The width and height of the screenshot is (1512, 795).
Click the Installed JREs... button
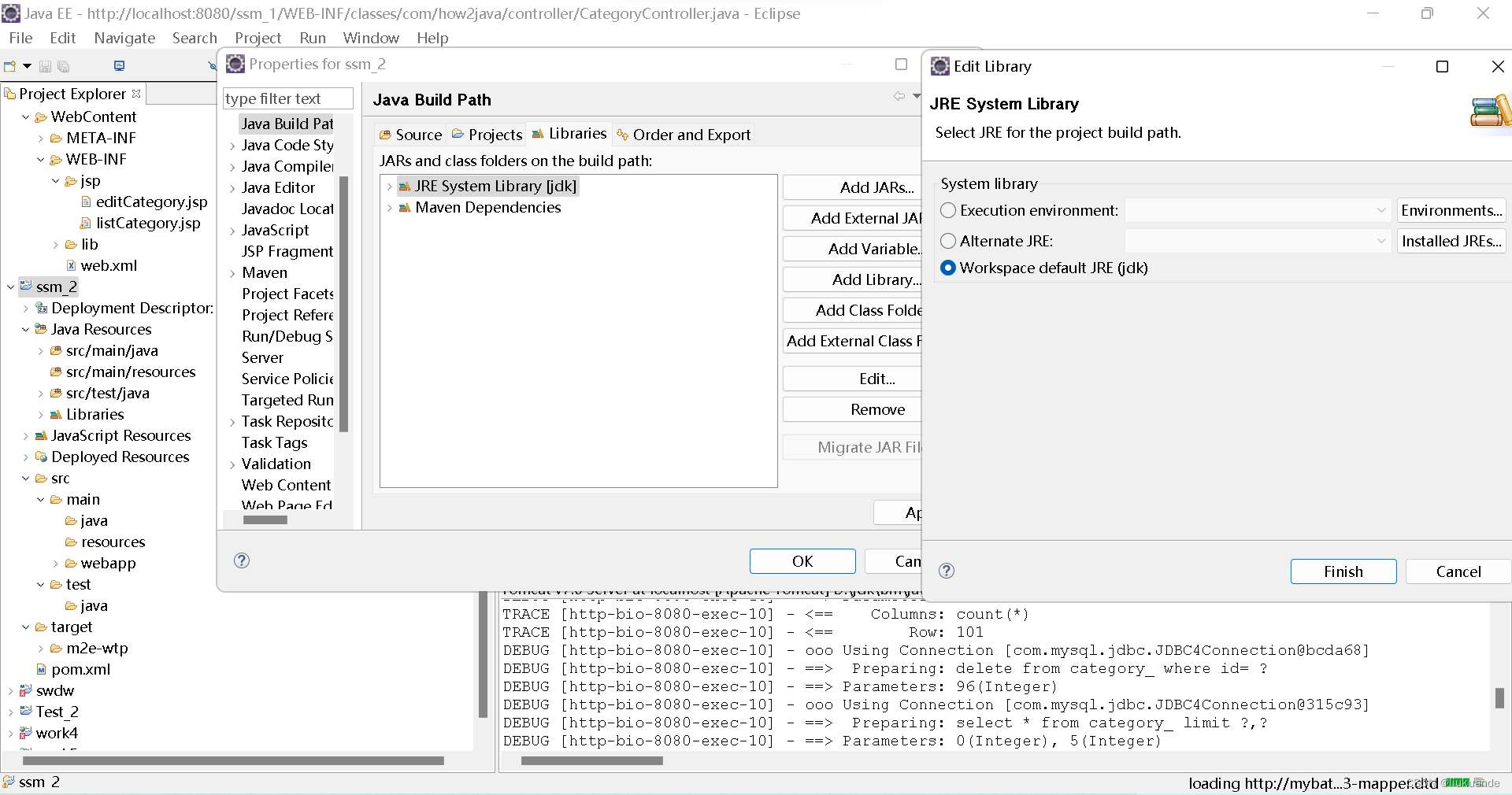pyautogui.click(x=1451, y=241)
